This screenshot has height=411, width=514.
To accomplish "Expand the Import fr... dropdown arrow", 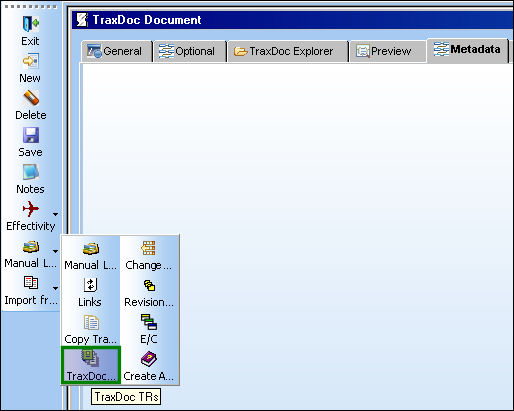I will tap(55, 288).
